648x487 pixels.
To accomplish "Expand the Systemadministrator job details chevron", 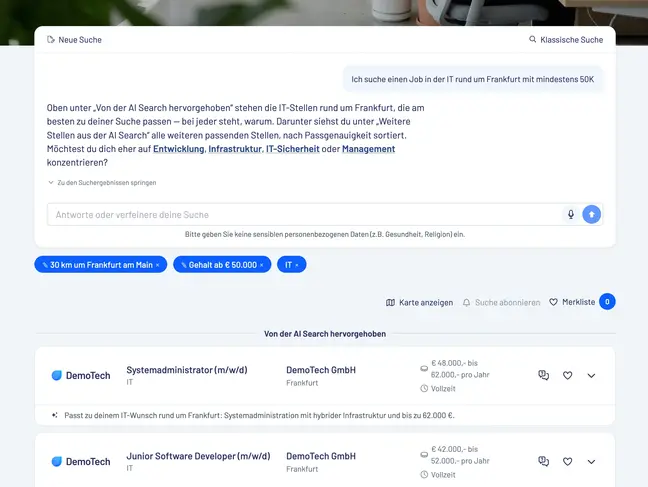I will pos(591,376).
